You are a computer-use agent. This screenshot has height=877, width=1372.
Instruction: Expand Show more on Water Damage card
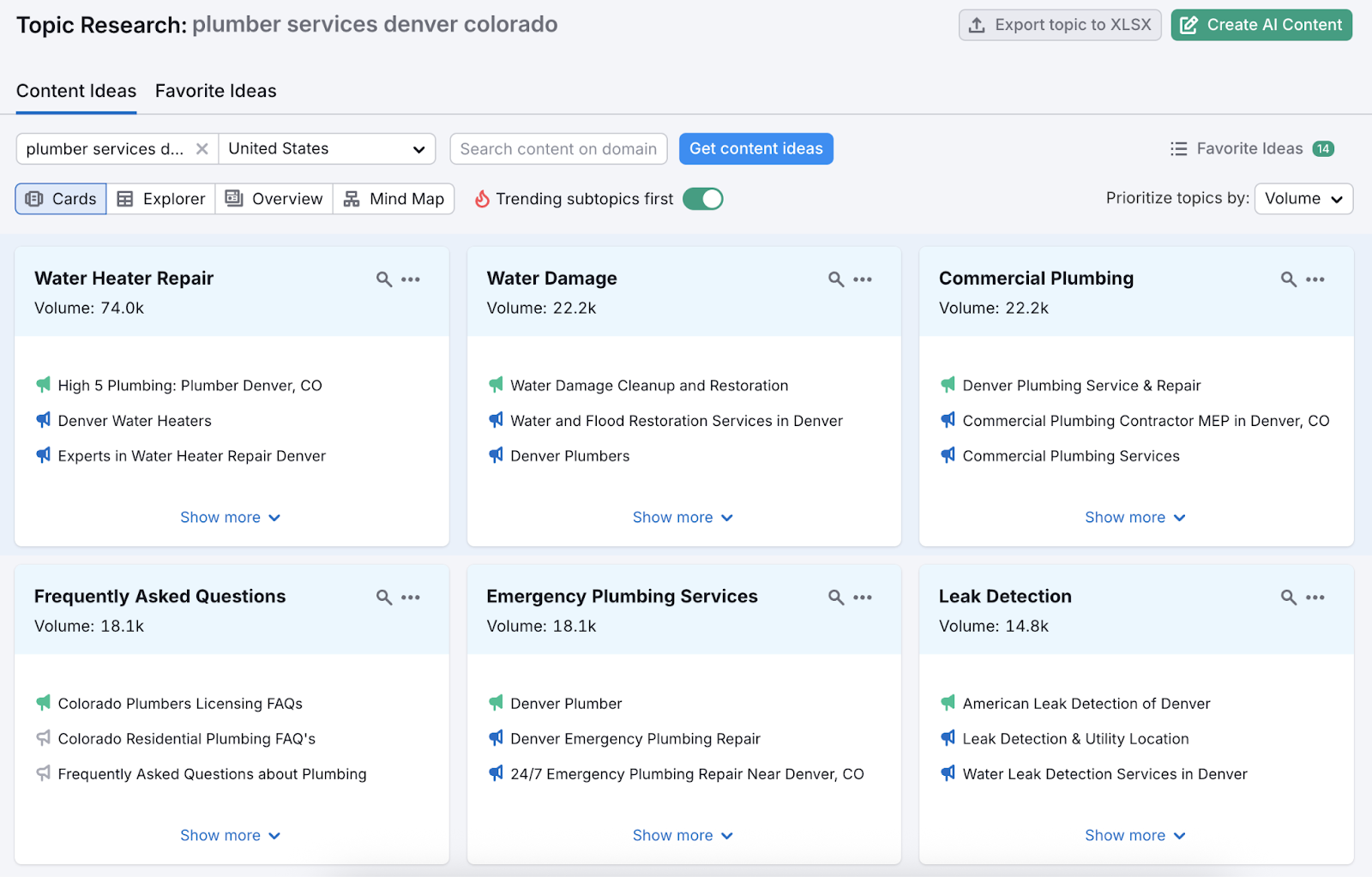tap(683, 517)
